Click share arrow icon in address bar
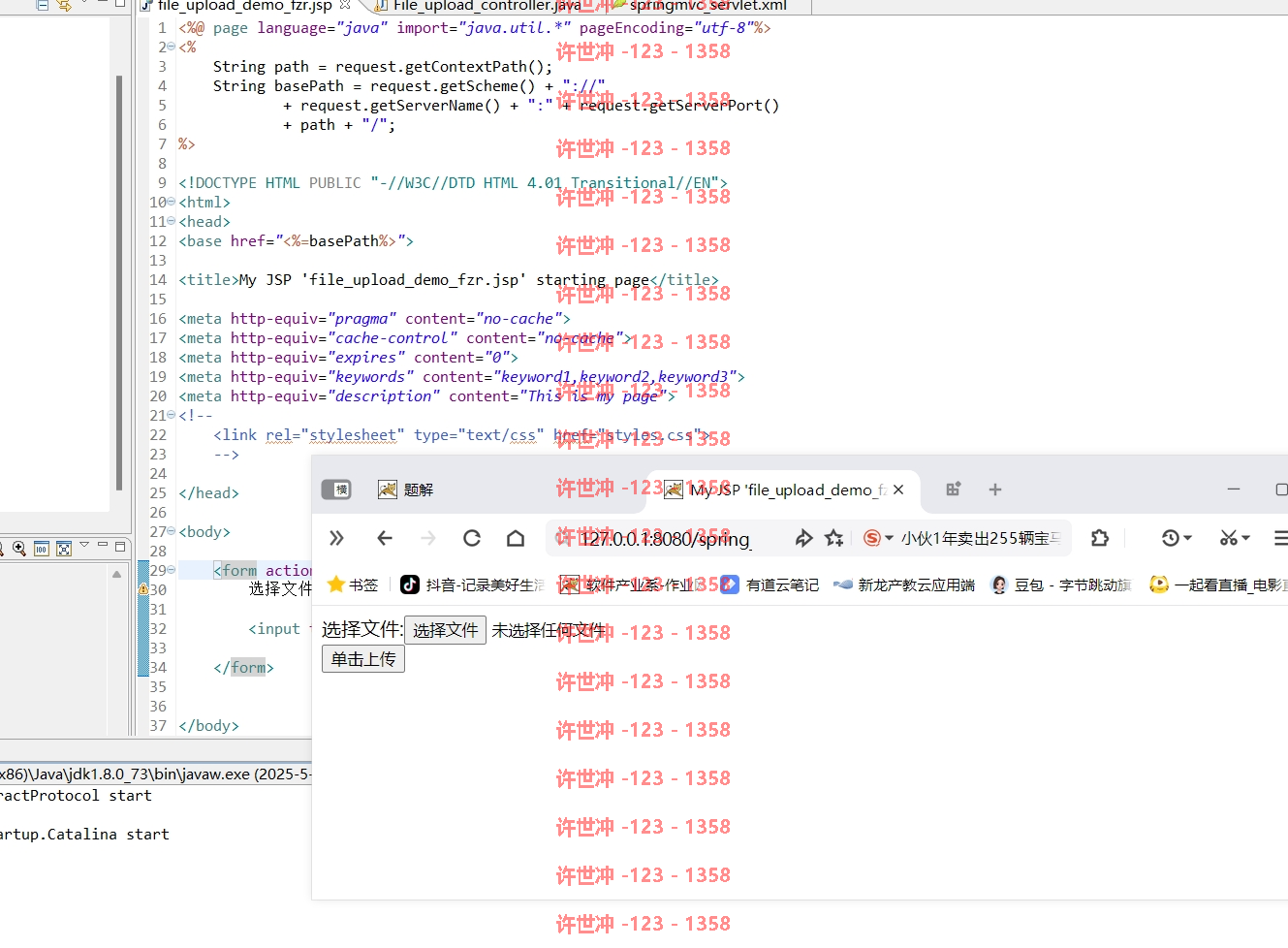This screenshot has height=948, width=1288. tap(803, 538)
